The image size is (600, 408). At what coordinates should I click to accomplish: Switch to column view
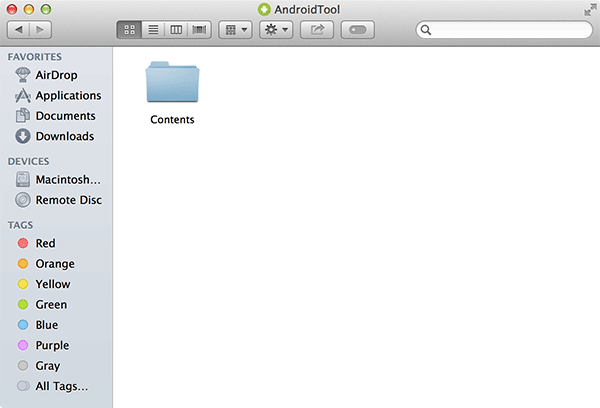point(176,29)
